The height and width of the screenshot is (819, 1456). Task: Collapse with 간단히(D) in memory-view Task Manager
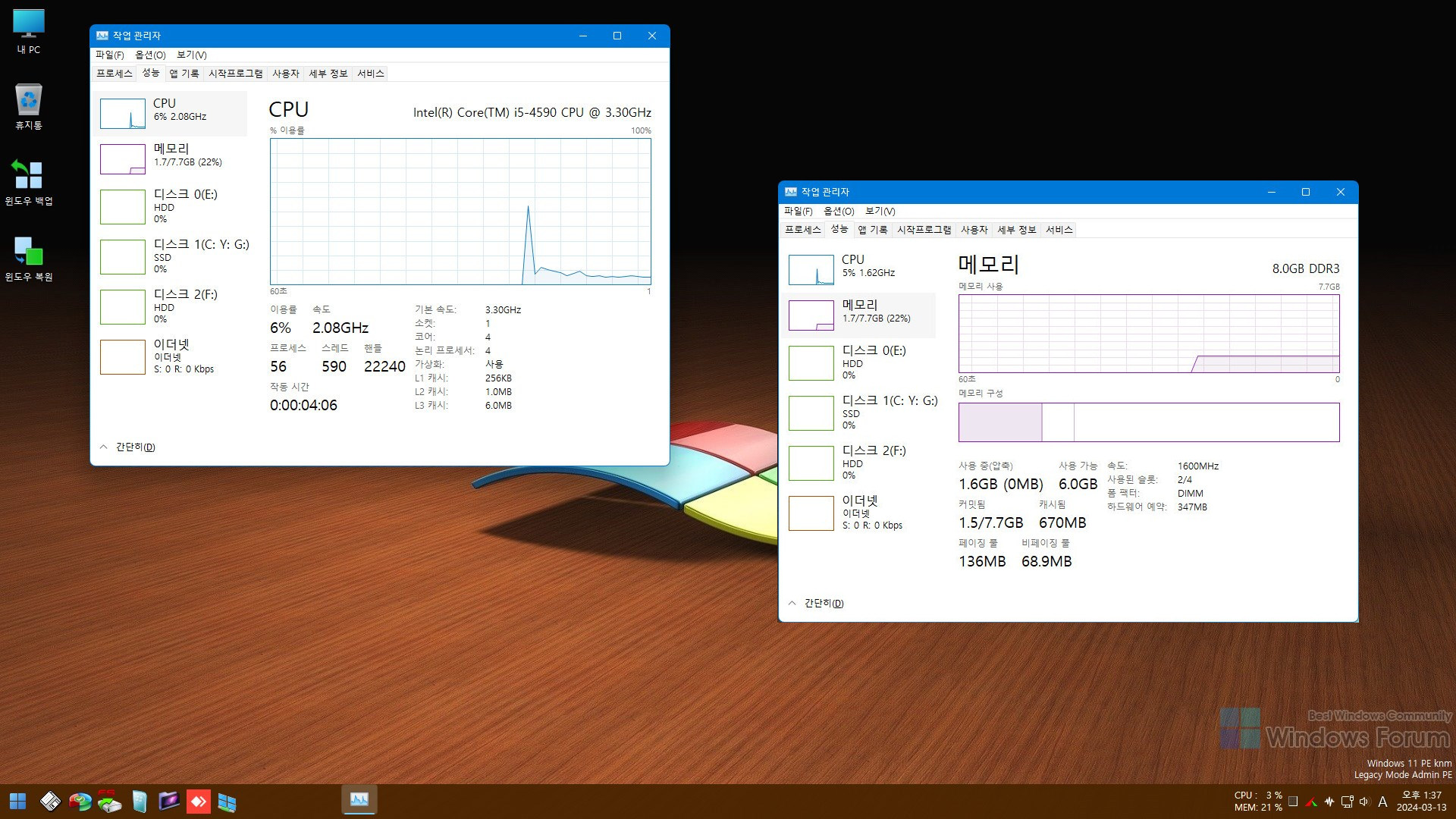tap(816, 604)
